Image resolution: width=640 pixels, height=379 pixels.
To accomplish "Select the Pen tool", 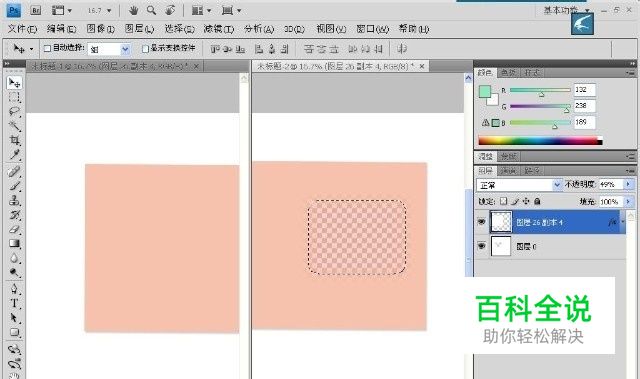I will (14, 289).
